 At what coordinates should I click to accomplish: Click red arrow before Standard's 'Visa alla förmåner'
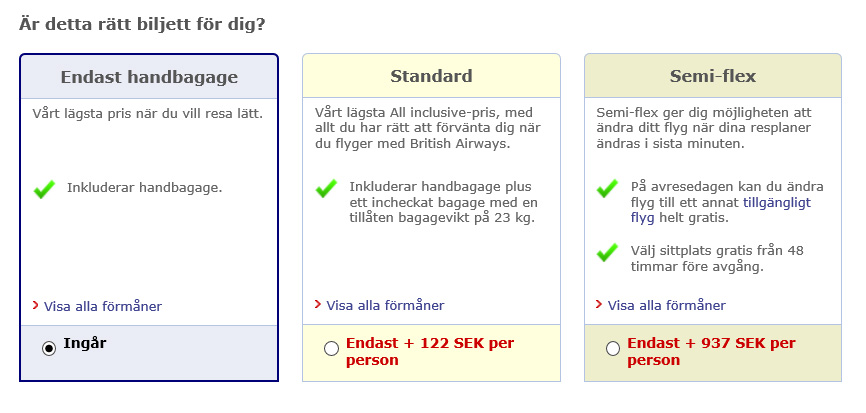coord(318,304)
